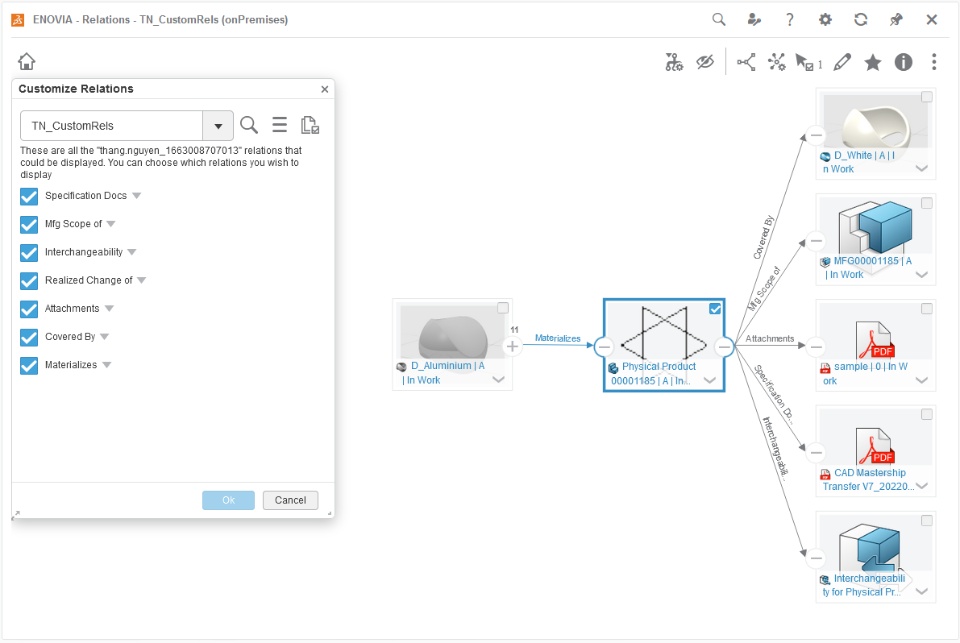Collapse the left minus on Physical Product node
Screen dimensions: 960x643
(x=604, y=347)
